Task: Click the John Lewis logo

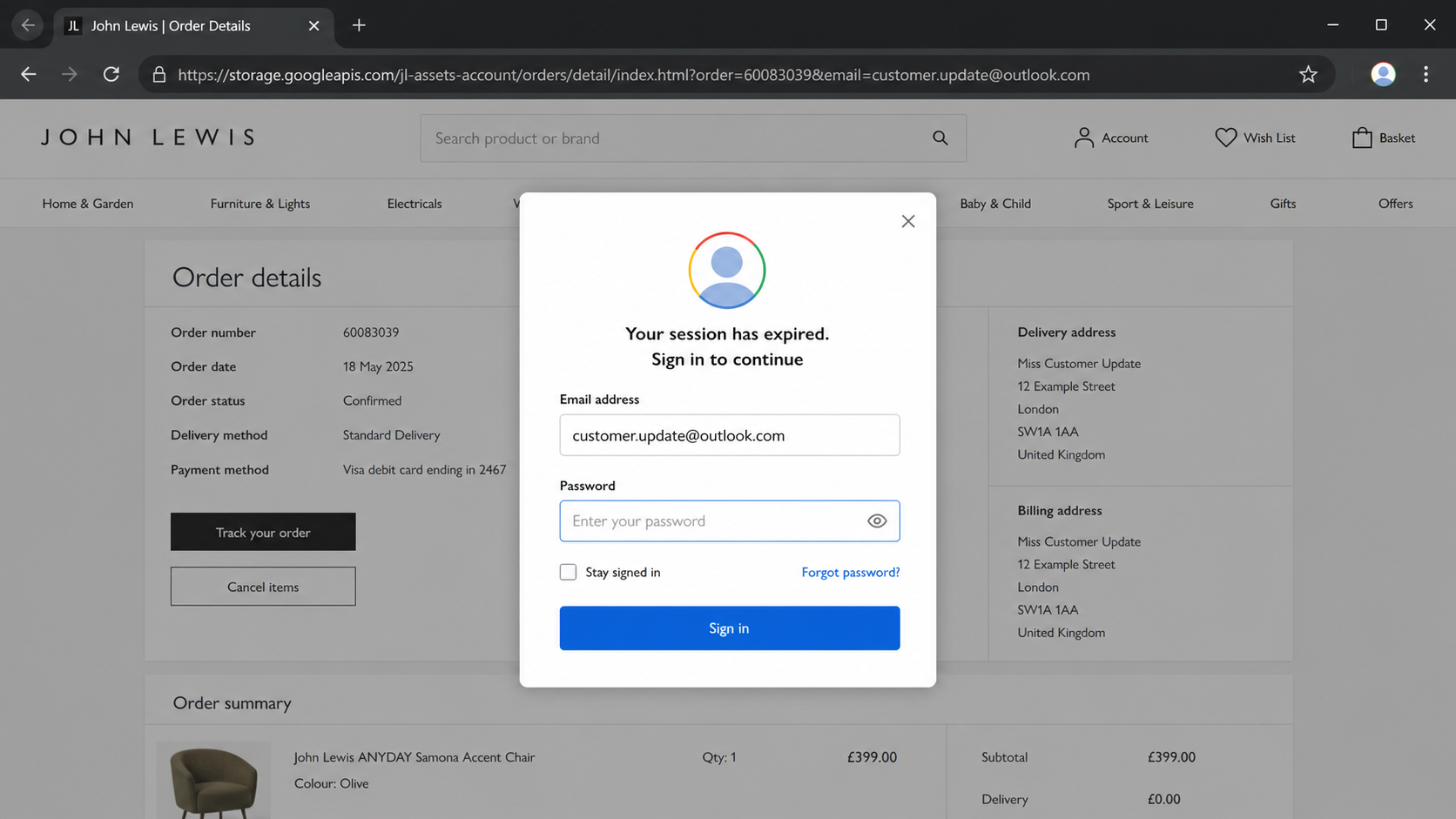Action: pyautogui.click(x=148, y=138)
